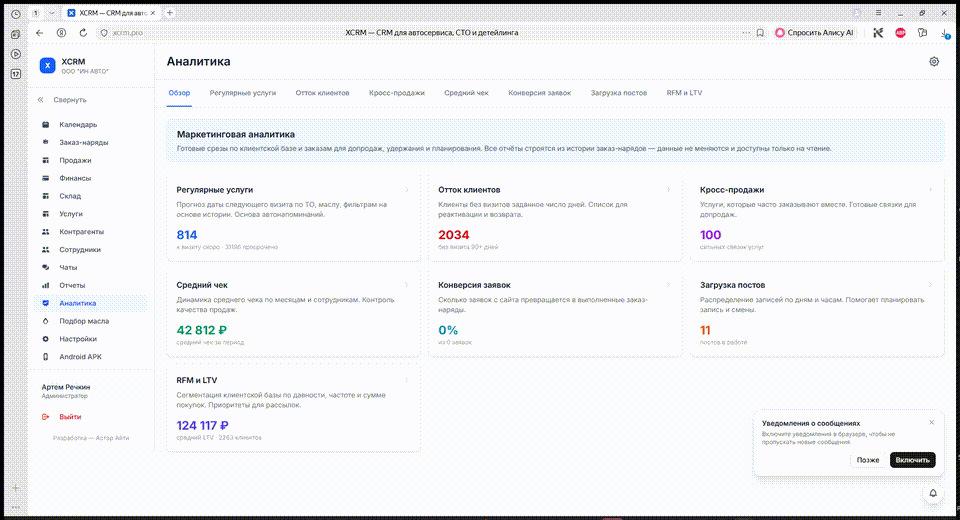Open the Calendar icon in sidebar
The height and width of the screenshot is (520, 960).
tap(45, 124)
